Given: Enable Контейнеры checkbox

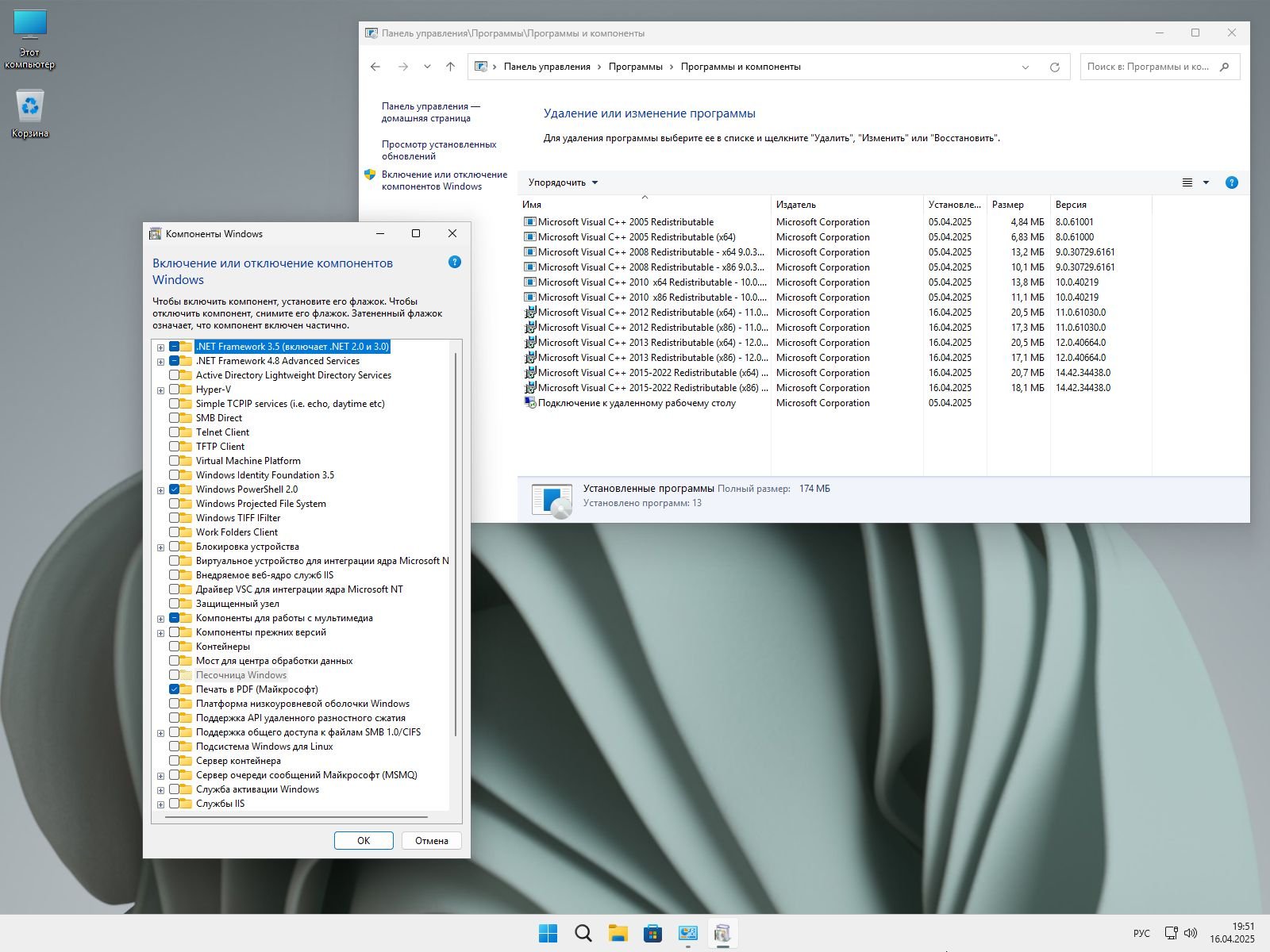Looking at the screenshot, I should coord(174,647).
